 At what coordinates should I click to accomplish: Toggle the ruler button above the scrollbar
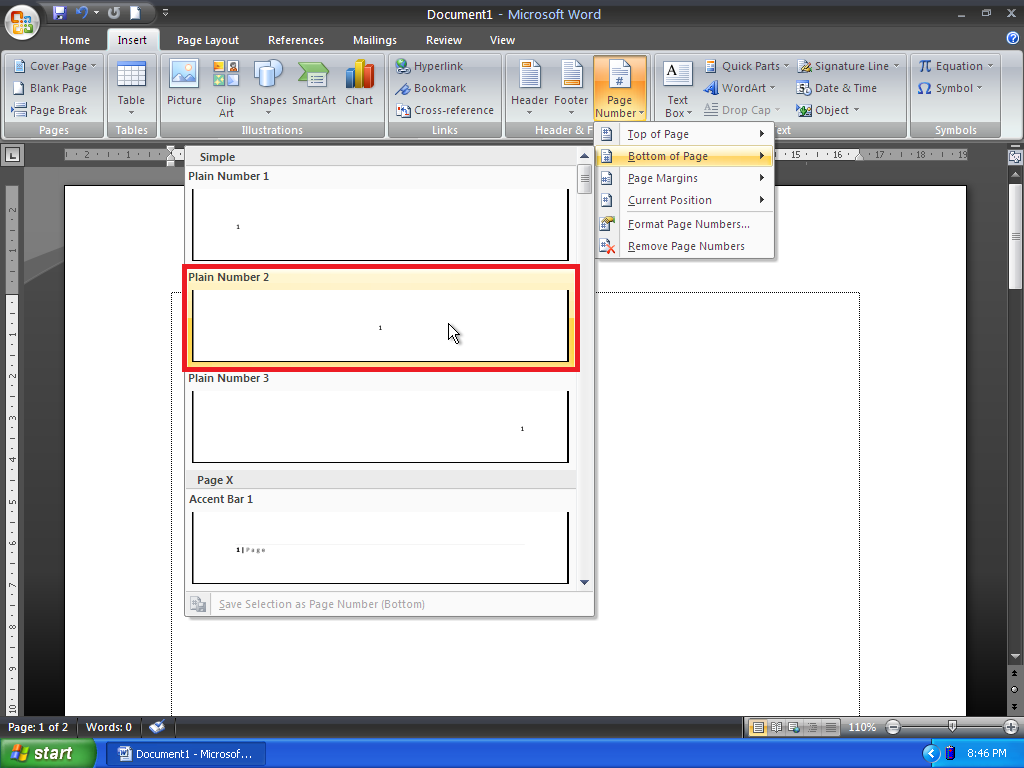[1015, 157]
